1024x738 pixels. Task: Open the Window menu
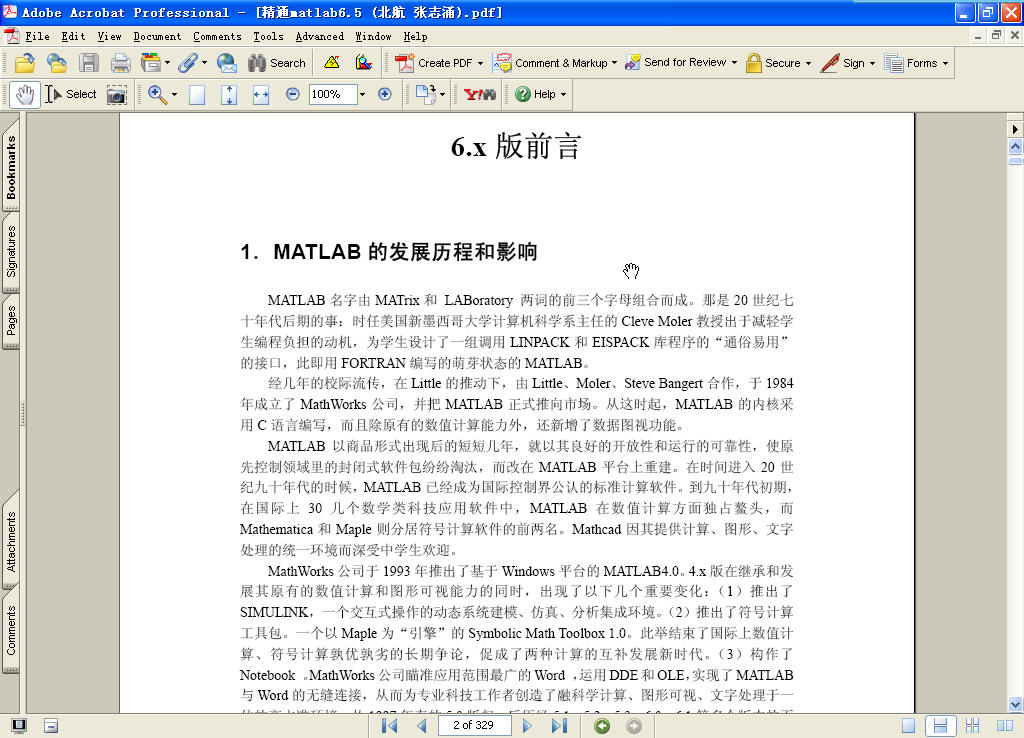[373, 37]
